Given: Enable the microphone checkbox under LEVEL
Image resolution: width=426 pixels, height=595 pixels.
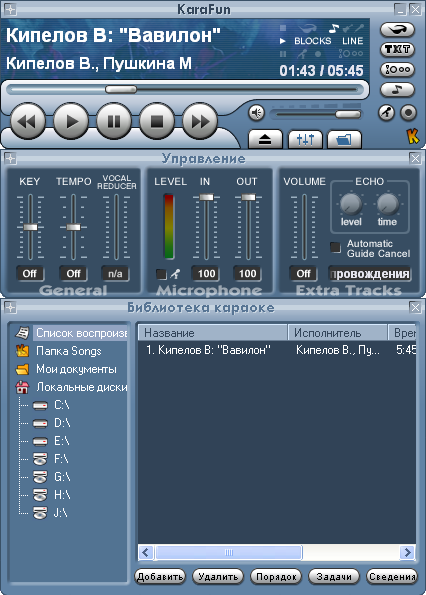Looking at the screenshot, I should click(x=161, y=274).
